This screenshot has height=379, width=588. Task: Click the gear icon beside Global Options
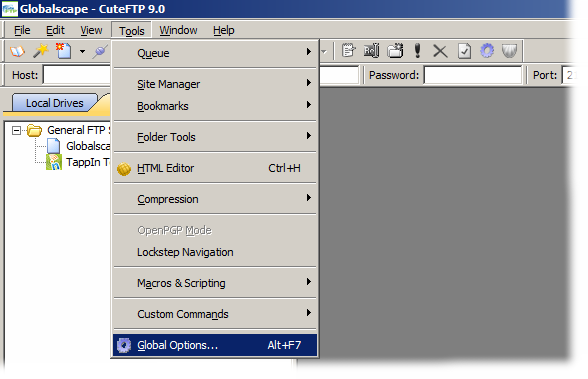pos(124,345)
